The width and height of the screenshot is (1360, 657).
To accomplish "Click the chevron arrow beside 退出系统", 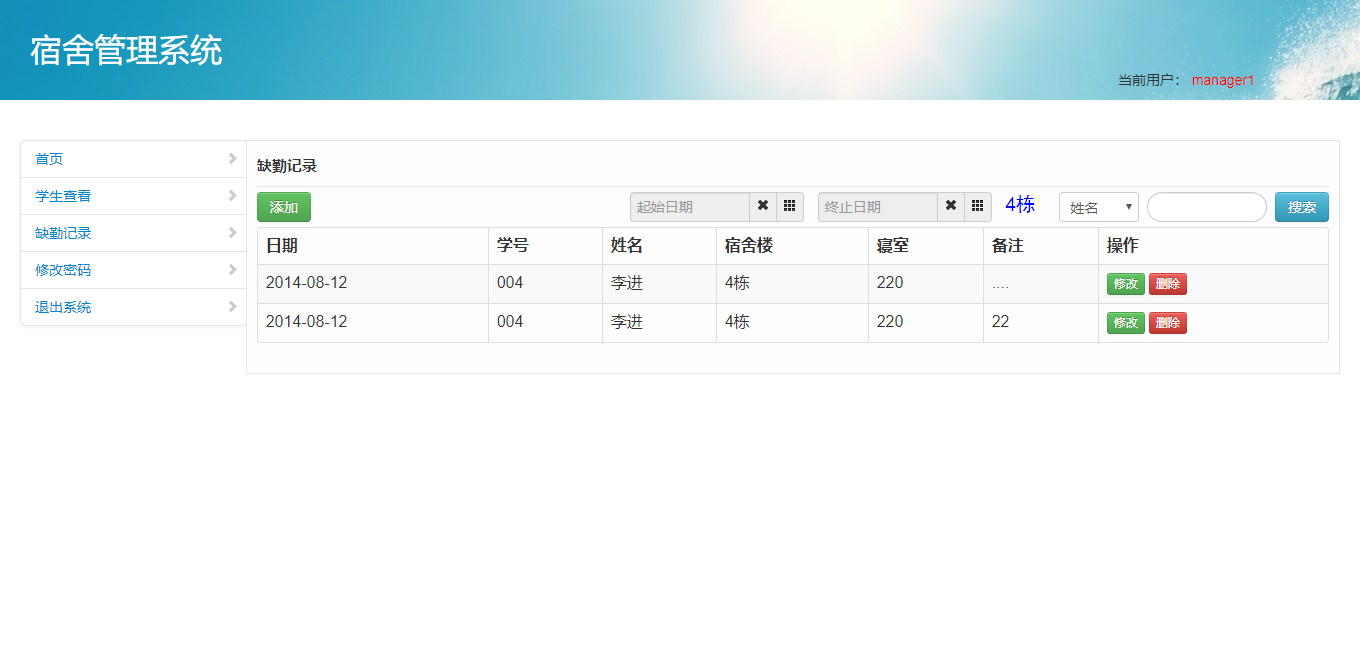I will coord(232,306).
